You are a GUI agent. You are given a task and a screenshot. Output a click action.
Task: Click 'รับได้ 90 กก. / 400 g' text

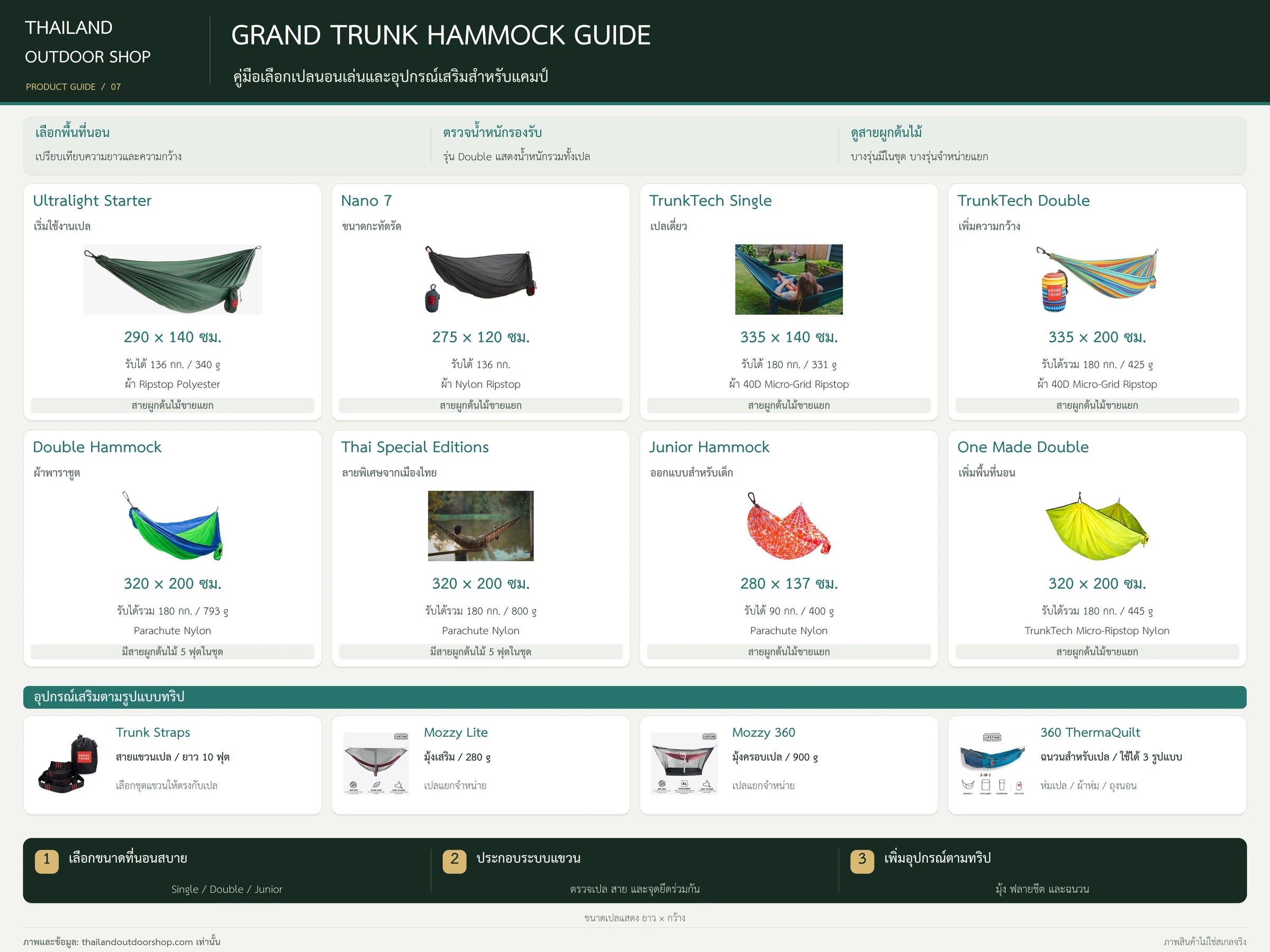(x=789, y=611)
